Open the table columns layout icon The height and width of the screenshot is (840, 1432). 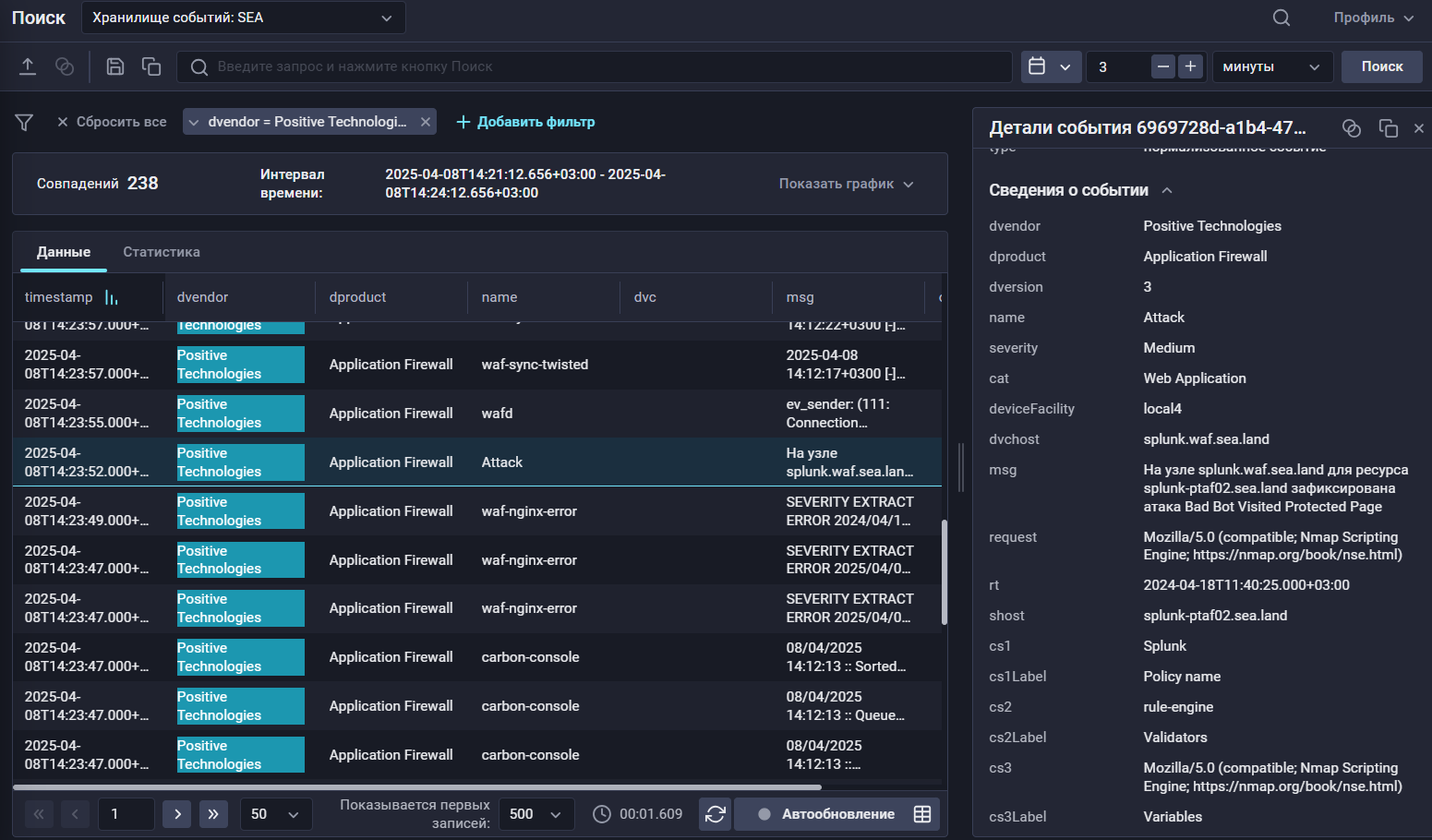[921, 814]
